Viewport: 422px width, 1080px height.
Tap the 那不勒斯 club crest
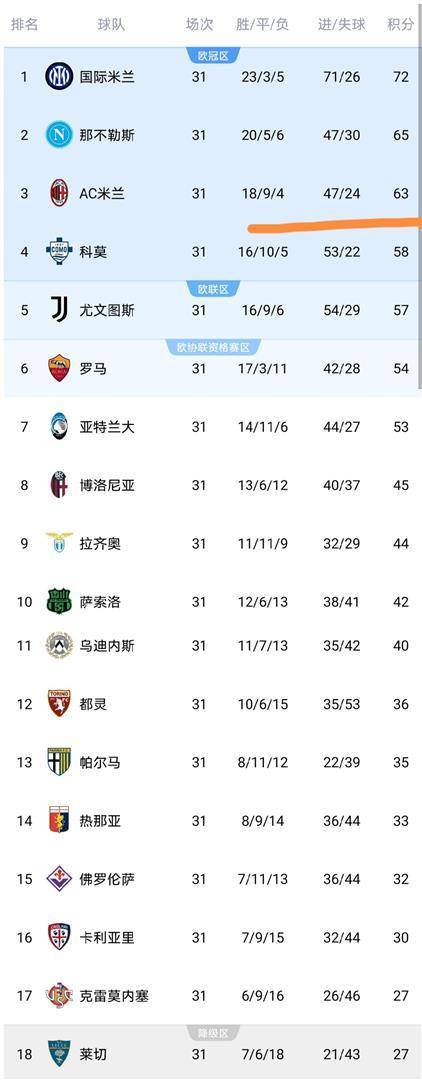(x=59, y=134)
